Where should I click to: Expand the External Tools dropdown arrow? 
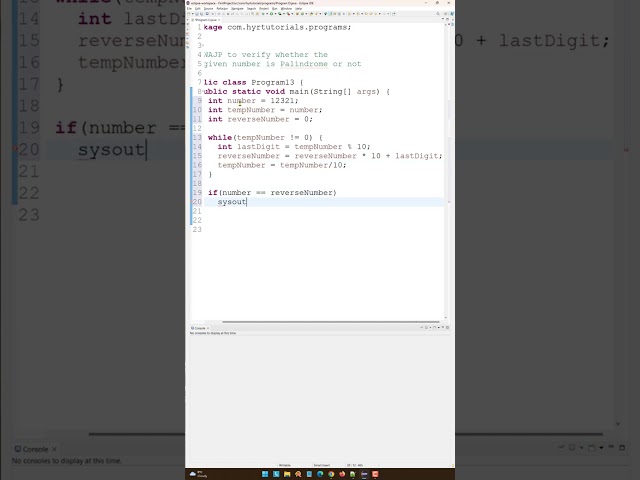tap(292, 13)
